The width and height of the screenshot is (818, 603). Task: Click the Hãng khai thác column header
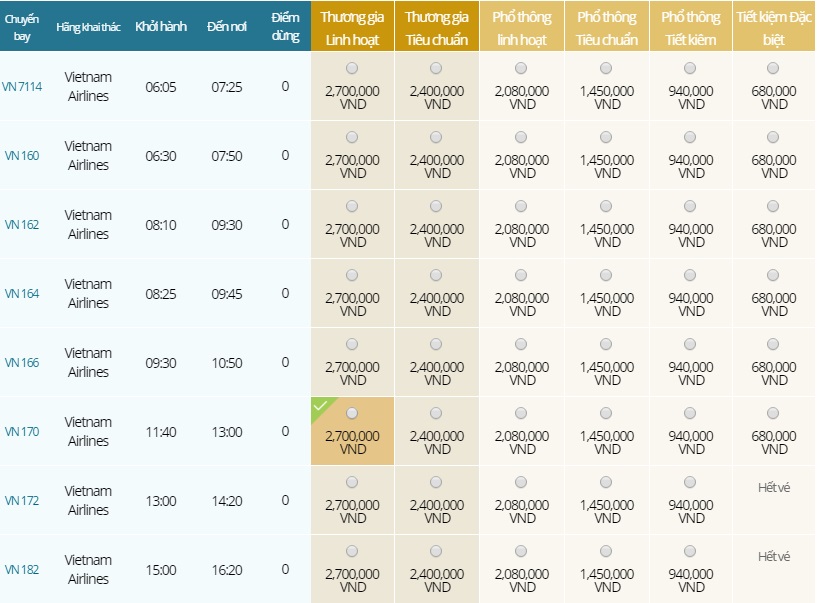point(88,27)
